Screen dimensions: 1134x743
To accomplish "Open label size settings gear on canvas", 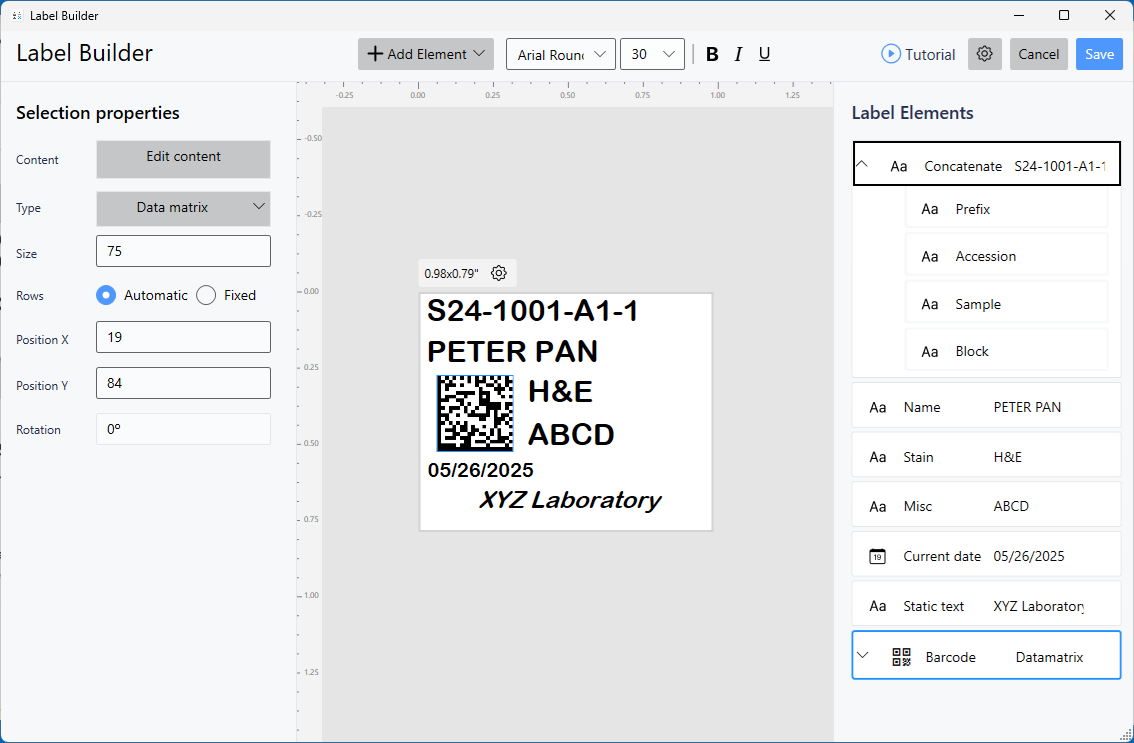I will (499, 273).
